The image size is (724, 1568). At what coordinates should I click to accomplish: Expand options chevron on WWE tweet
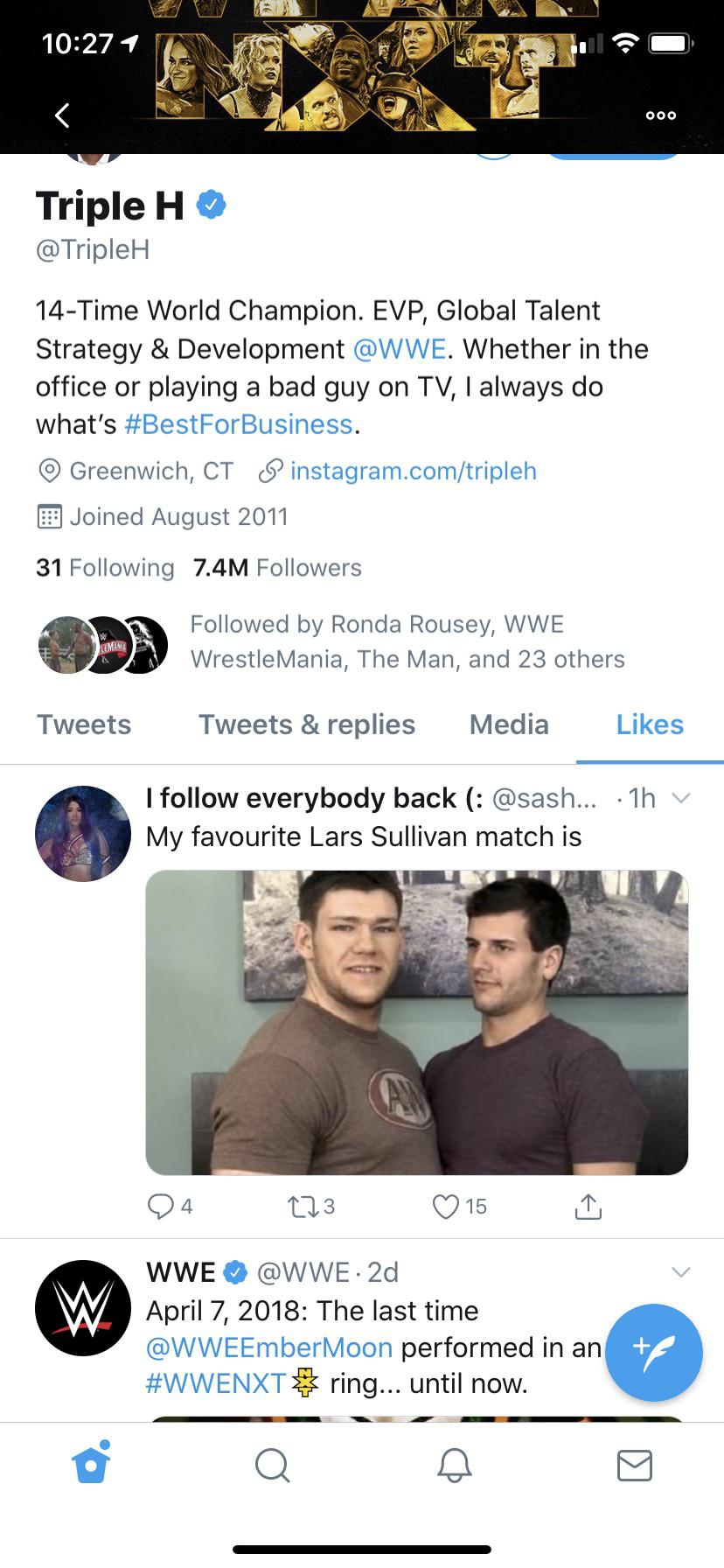680,1271
